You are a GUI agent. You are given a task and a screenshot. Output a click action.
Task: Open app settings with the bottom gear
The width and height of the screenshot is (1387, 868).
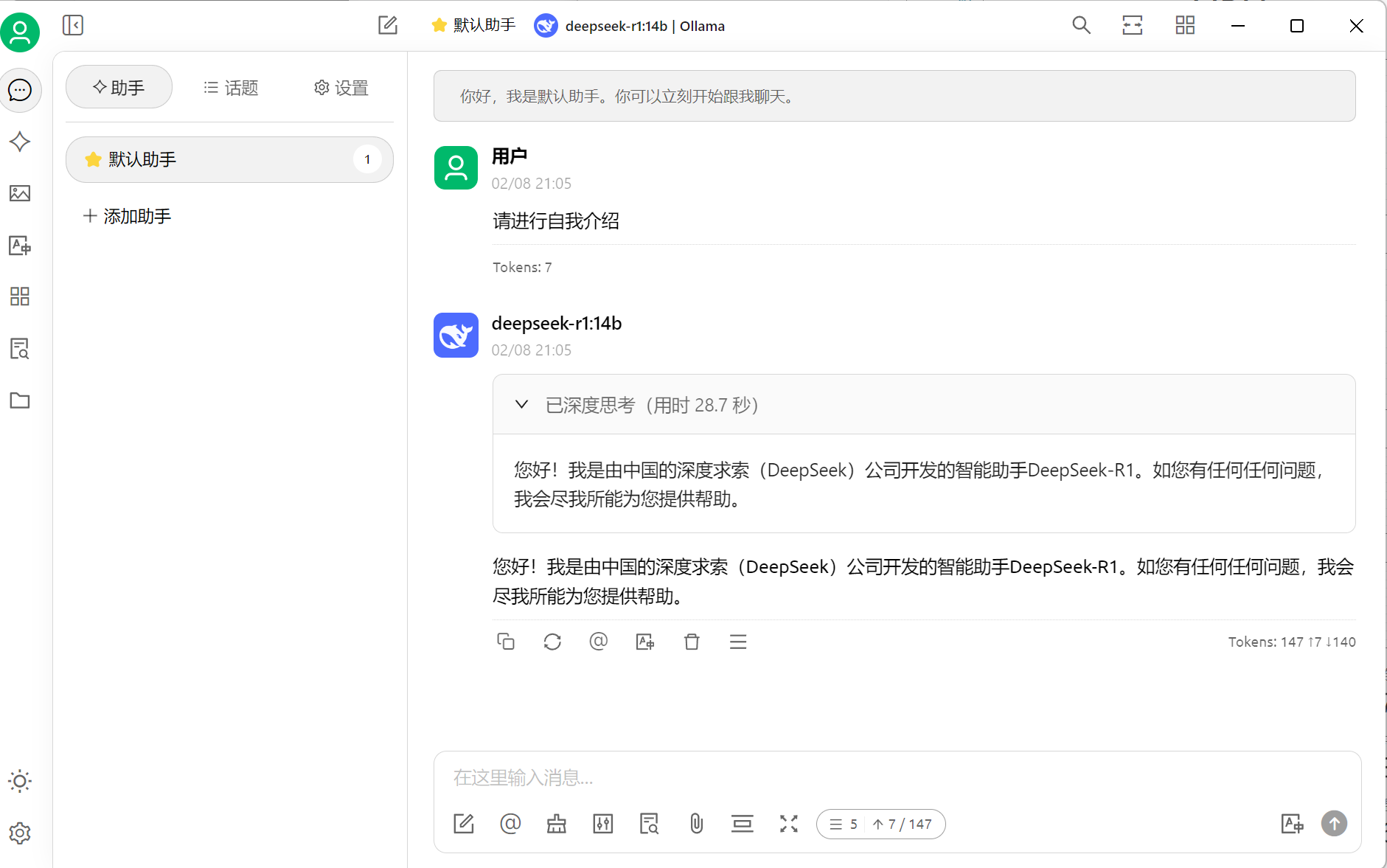(20, 833)
